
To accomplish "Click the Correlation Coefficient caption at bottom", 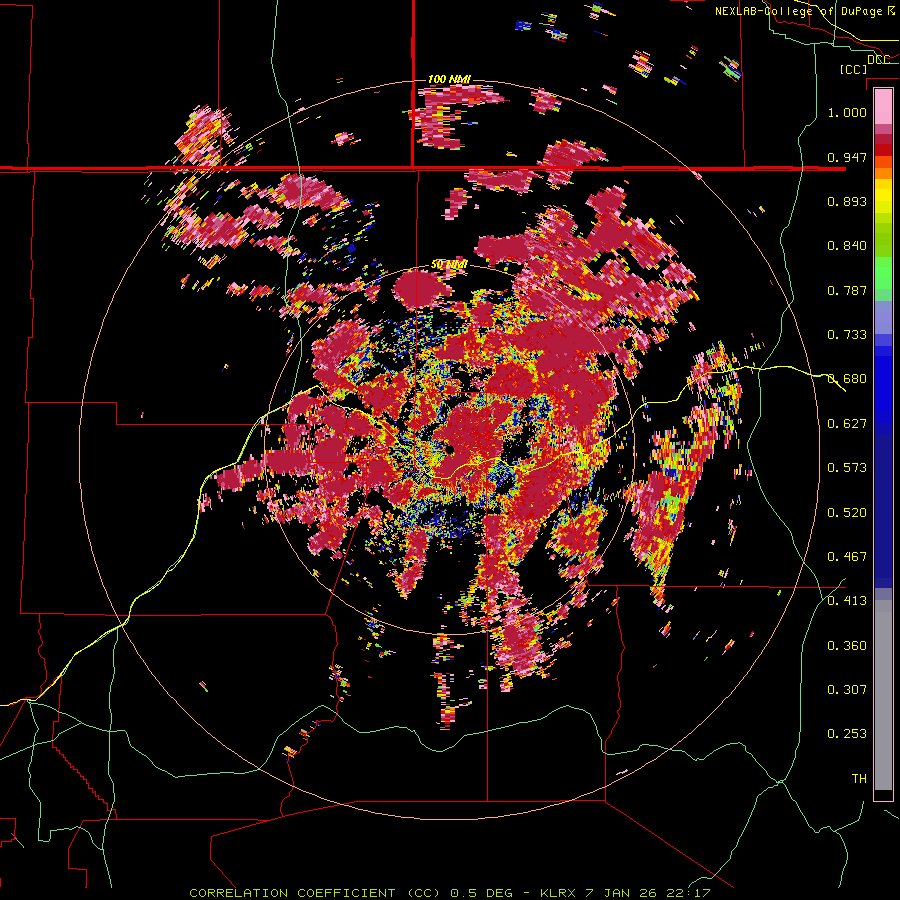I will 449,893.
